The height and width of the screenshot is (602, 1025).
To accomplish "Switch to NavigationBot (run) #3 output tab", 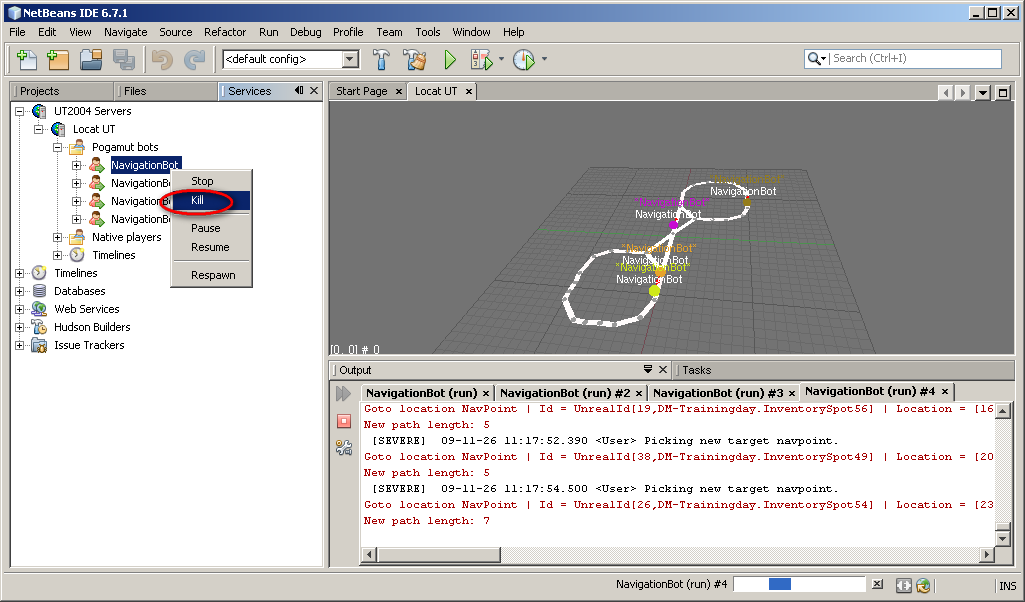I will pos(718,393).
